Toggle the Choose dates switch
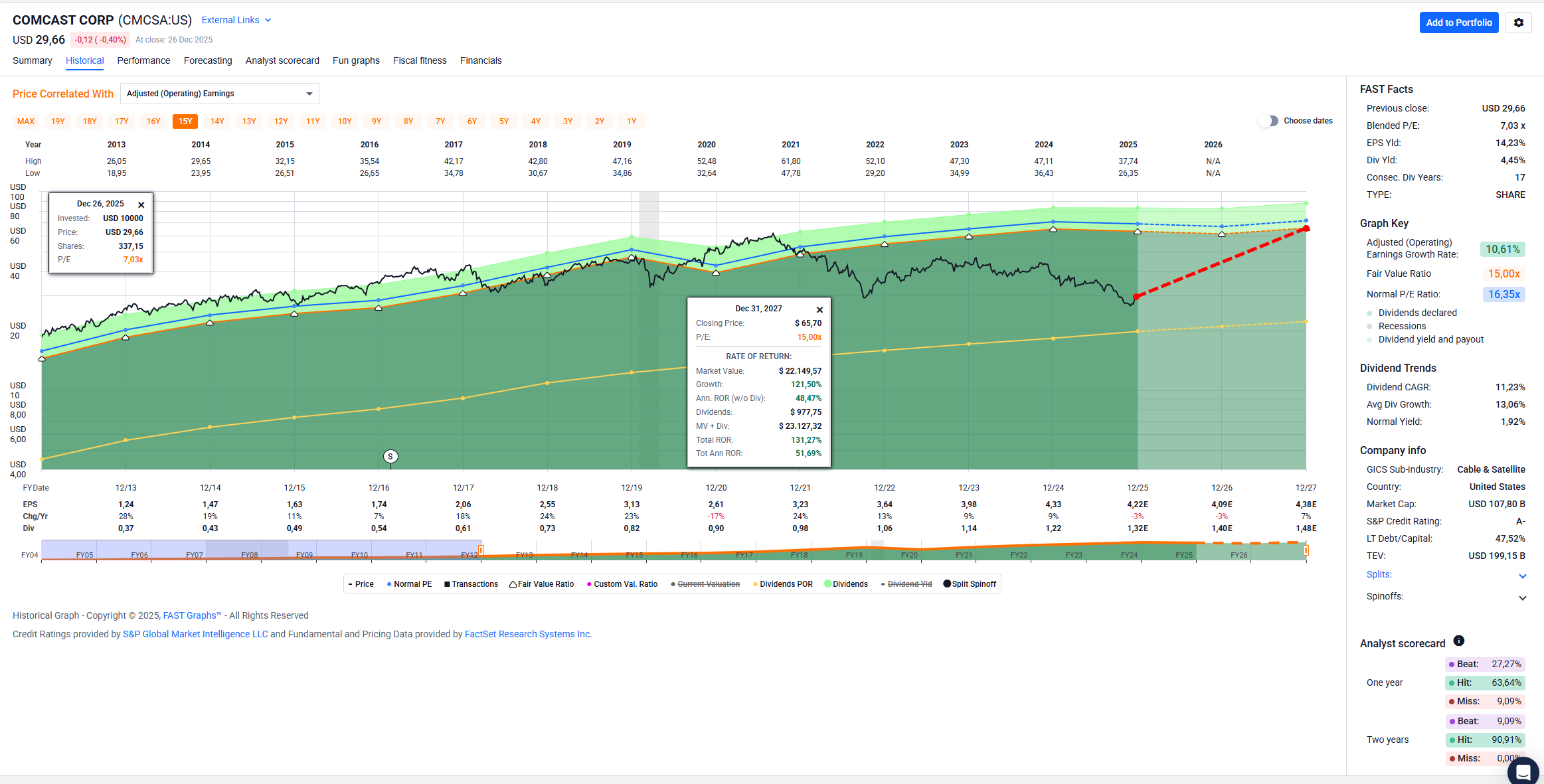 [x=1268, y=121]
